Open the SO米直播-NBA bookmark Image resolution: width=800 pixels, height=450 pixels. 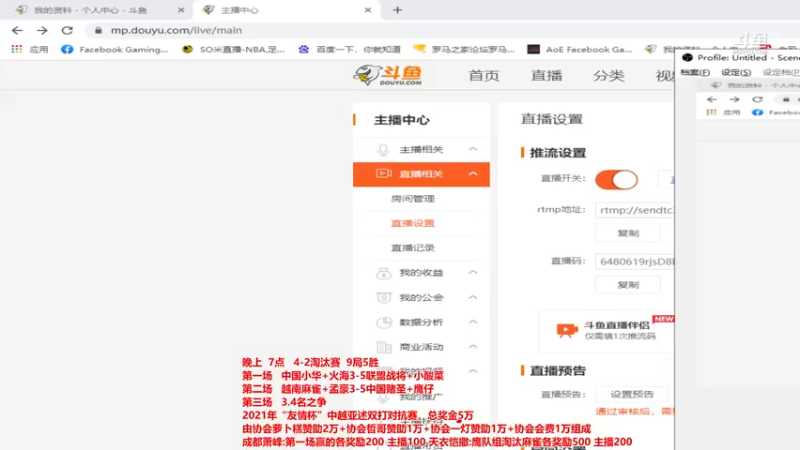(234, 49)
